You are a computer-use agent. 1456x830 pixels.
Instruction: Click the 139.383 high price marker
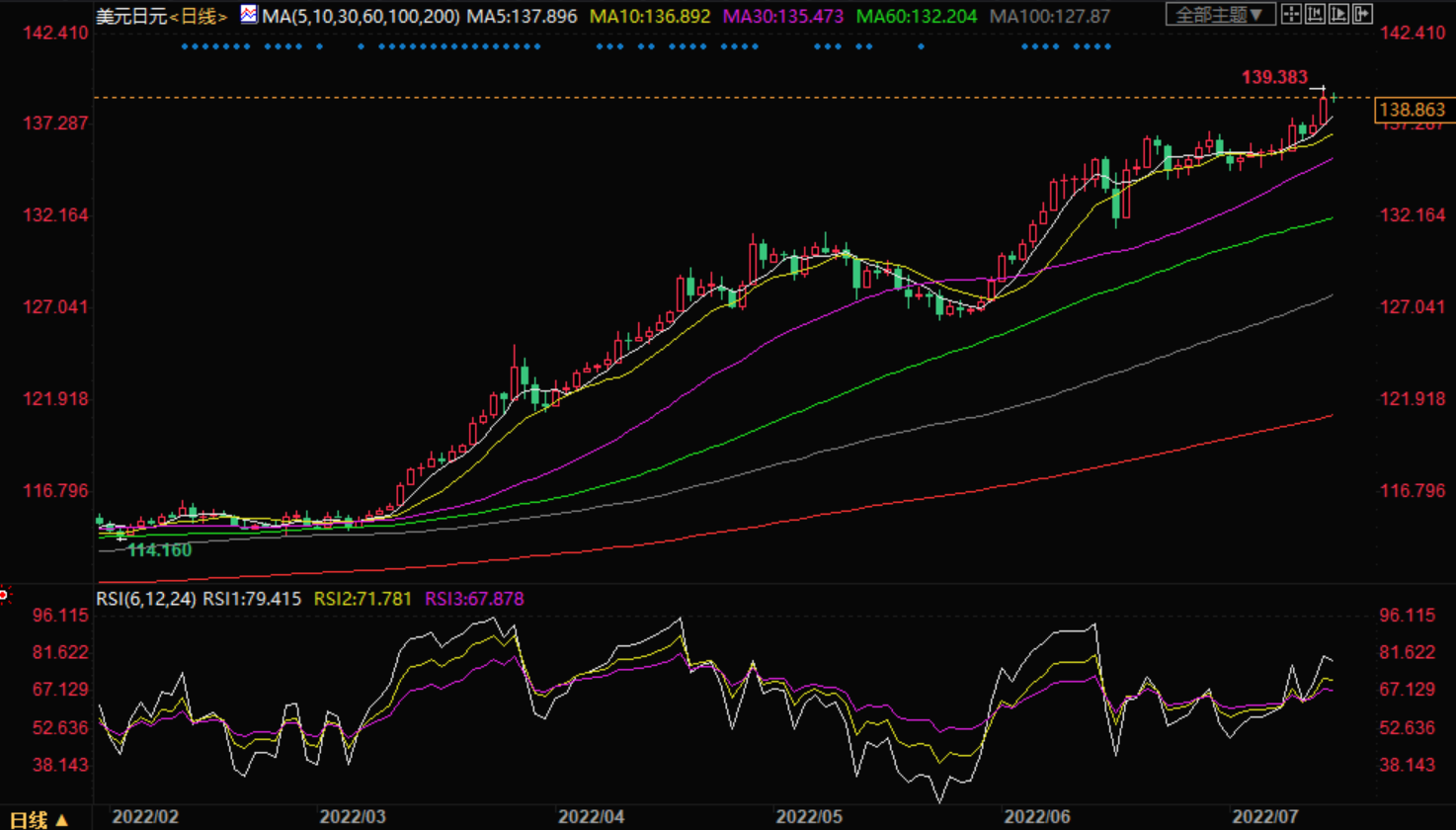1274,77
